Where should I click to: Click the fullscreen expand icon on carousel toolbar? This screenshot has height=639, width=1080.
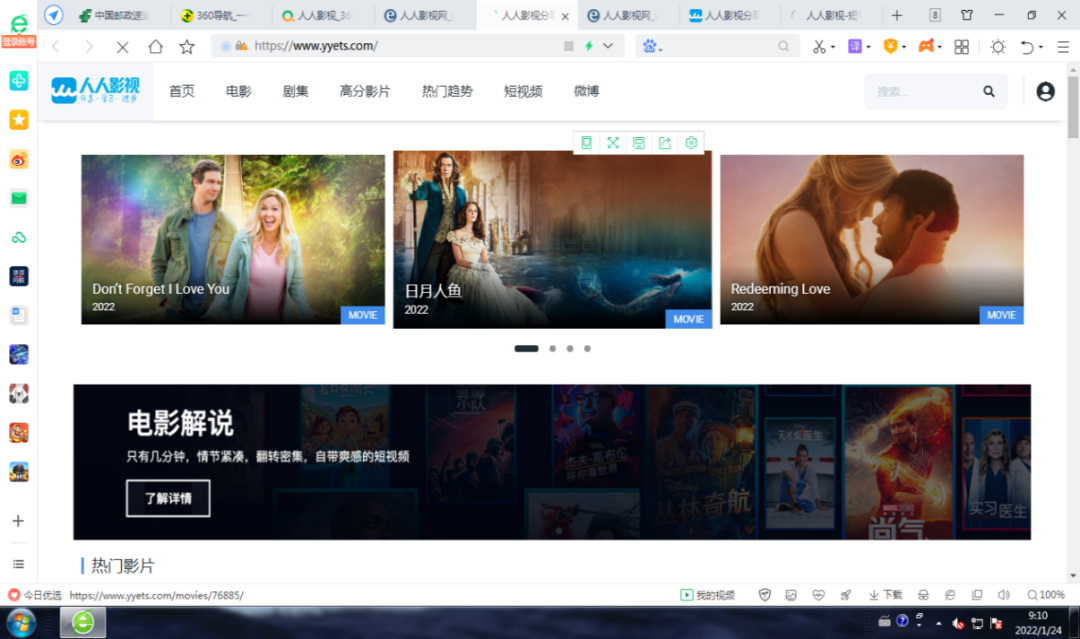[612, 143]
